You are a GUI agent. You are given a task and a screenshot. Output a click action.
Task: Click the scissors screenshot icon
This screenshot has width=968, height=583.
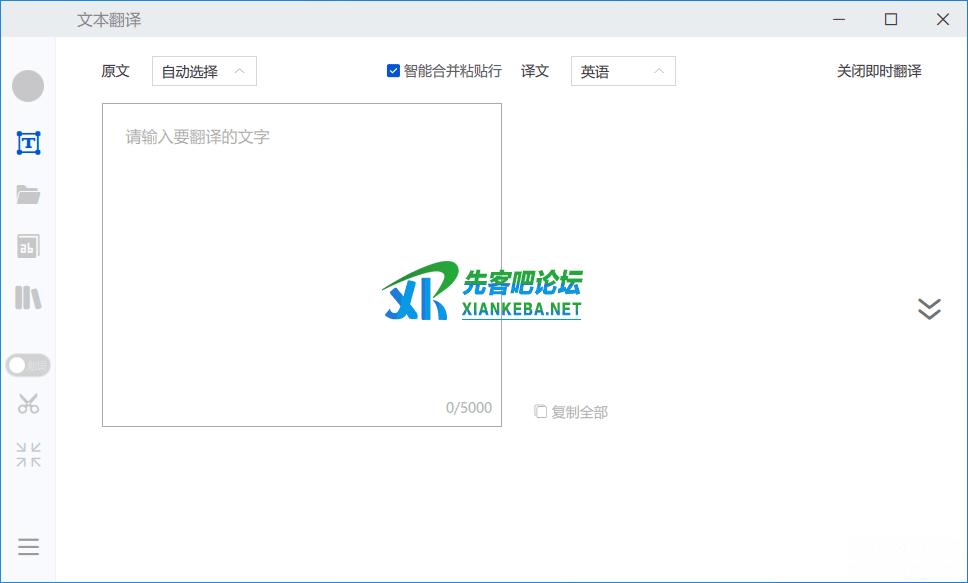pyautogui.click(x=28, y=404)
